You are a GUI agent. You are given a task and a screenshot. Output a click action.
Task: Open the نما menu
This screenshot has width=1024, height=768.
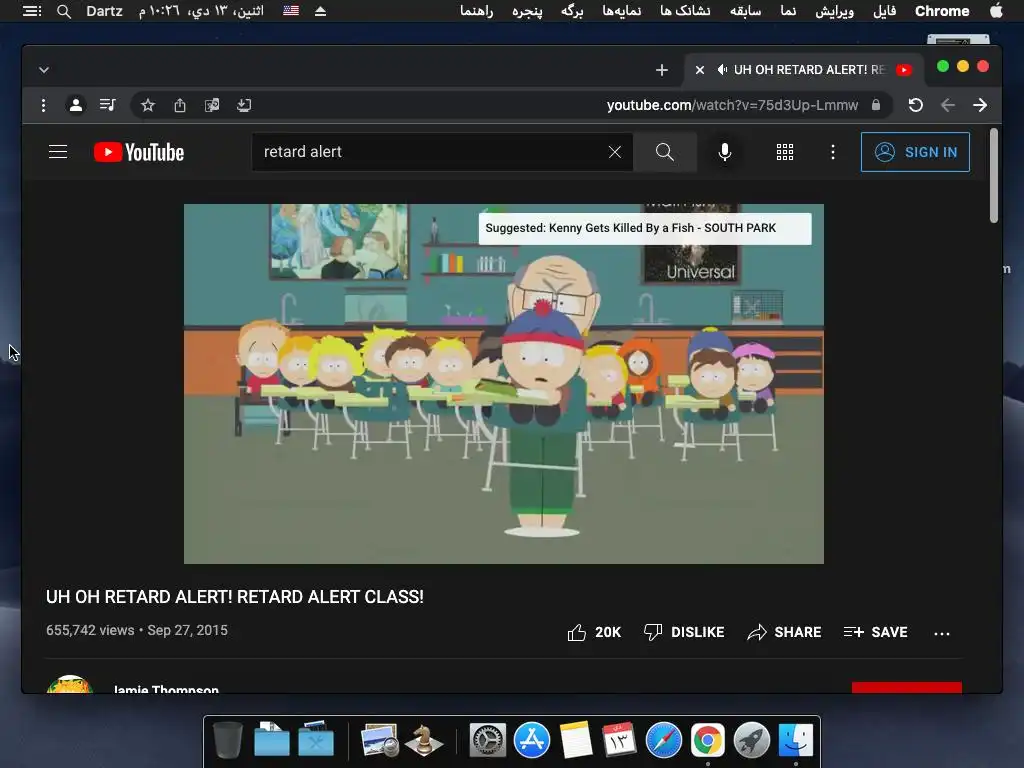pyautogui.click(x=788, y=11)
